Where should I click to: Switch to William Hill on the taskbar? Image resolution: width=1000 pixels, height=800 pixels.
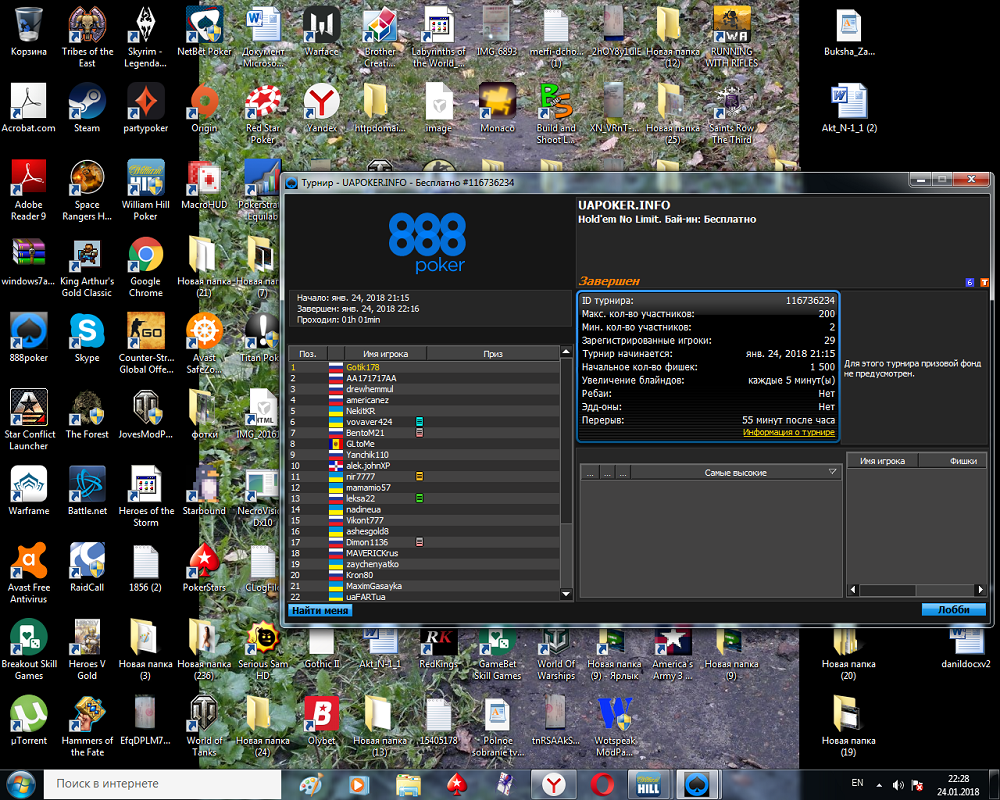[649, 785]
